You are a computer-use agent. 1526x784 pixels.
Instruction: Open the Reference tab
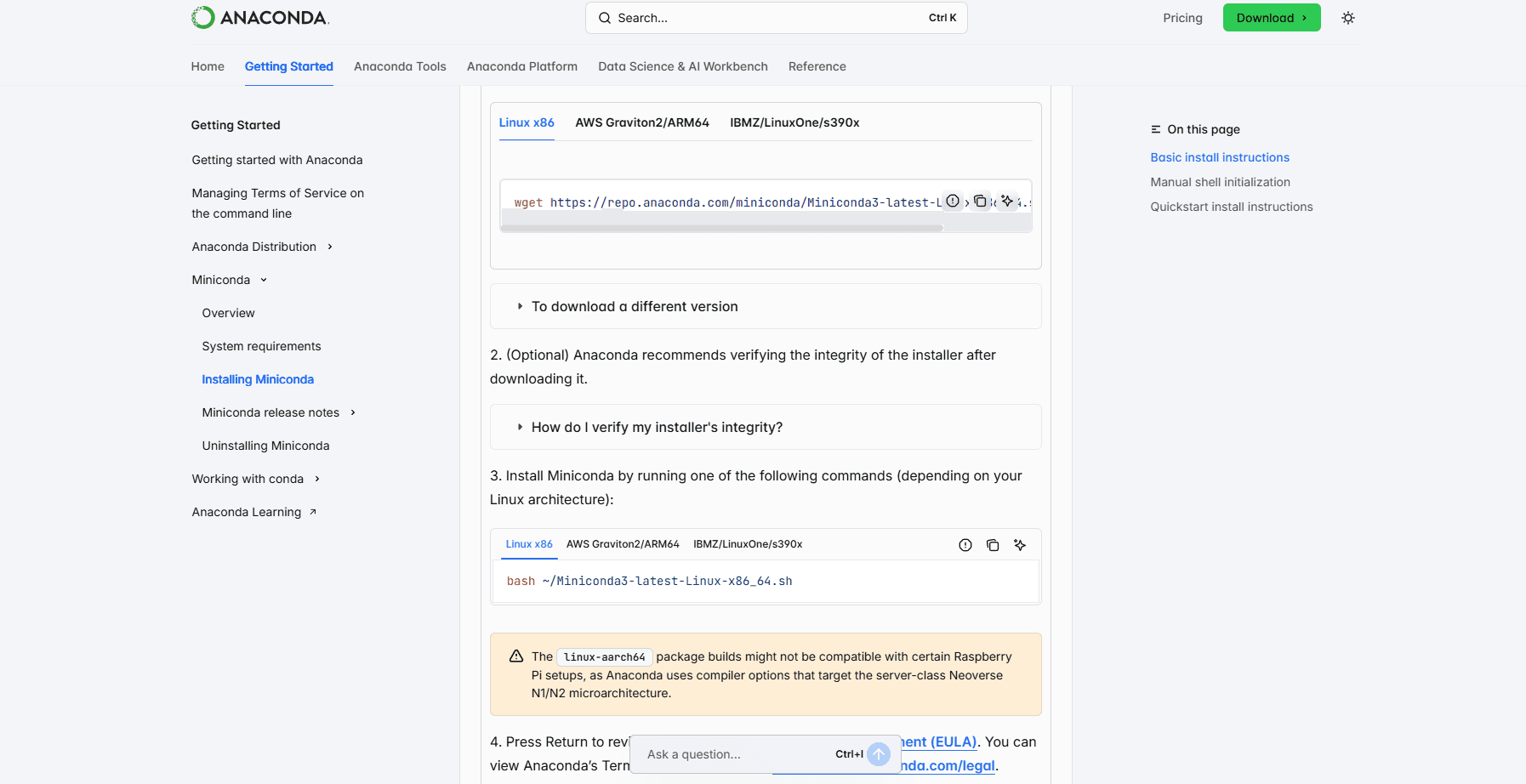click(817, 66)
